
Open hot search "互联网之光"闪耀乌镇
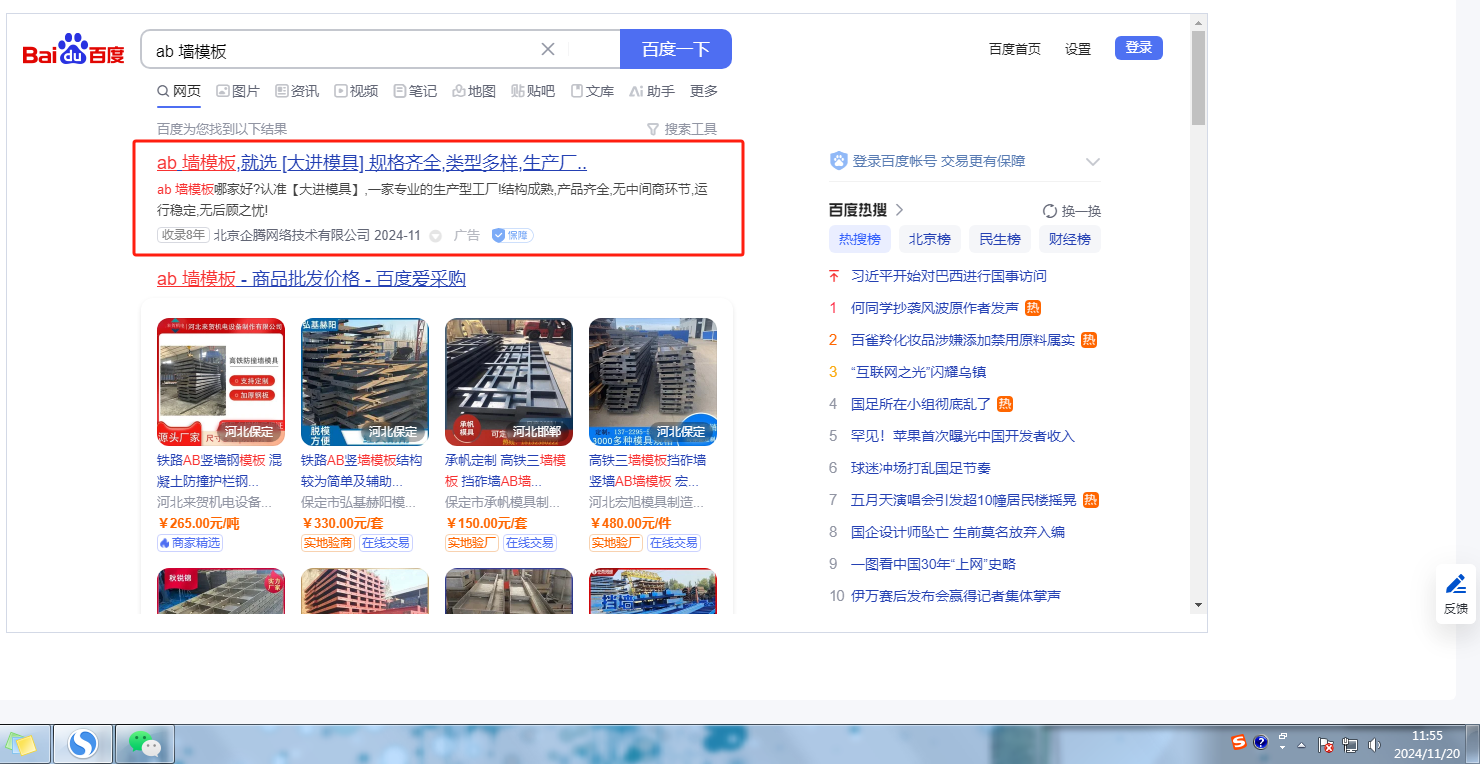[919, 372]
